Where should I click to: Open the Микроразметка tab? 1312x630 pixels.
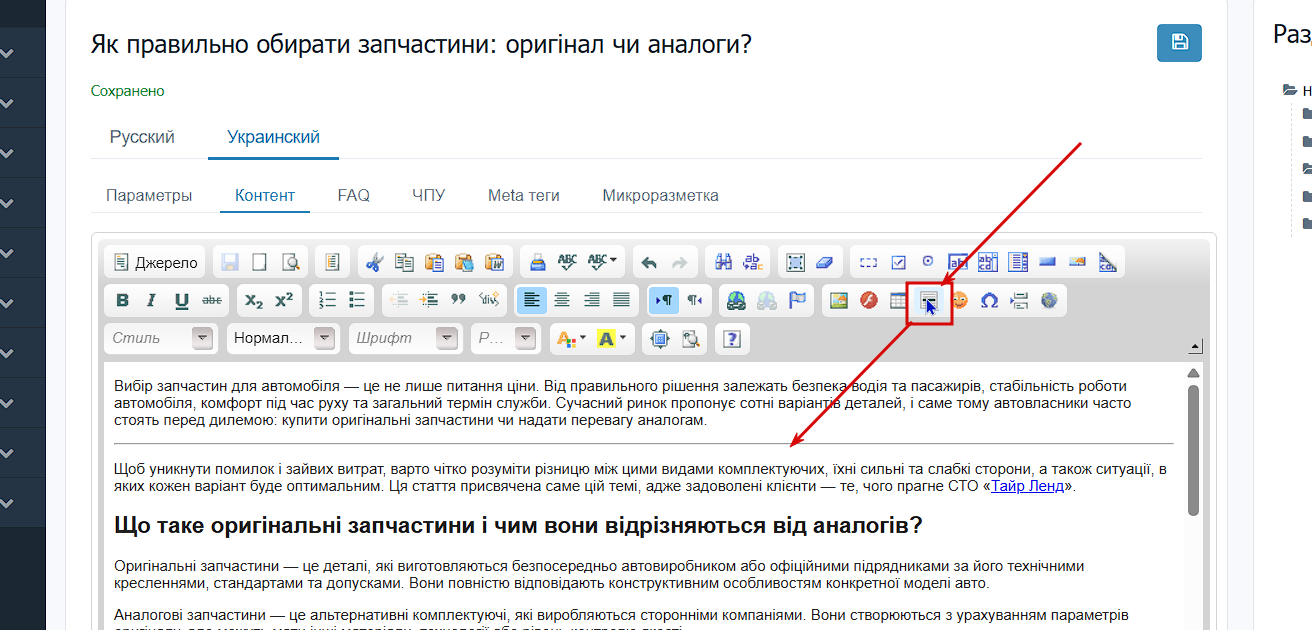(660, 195)
